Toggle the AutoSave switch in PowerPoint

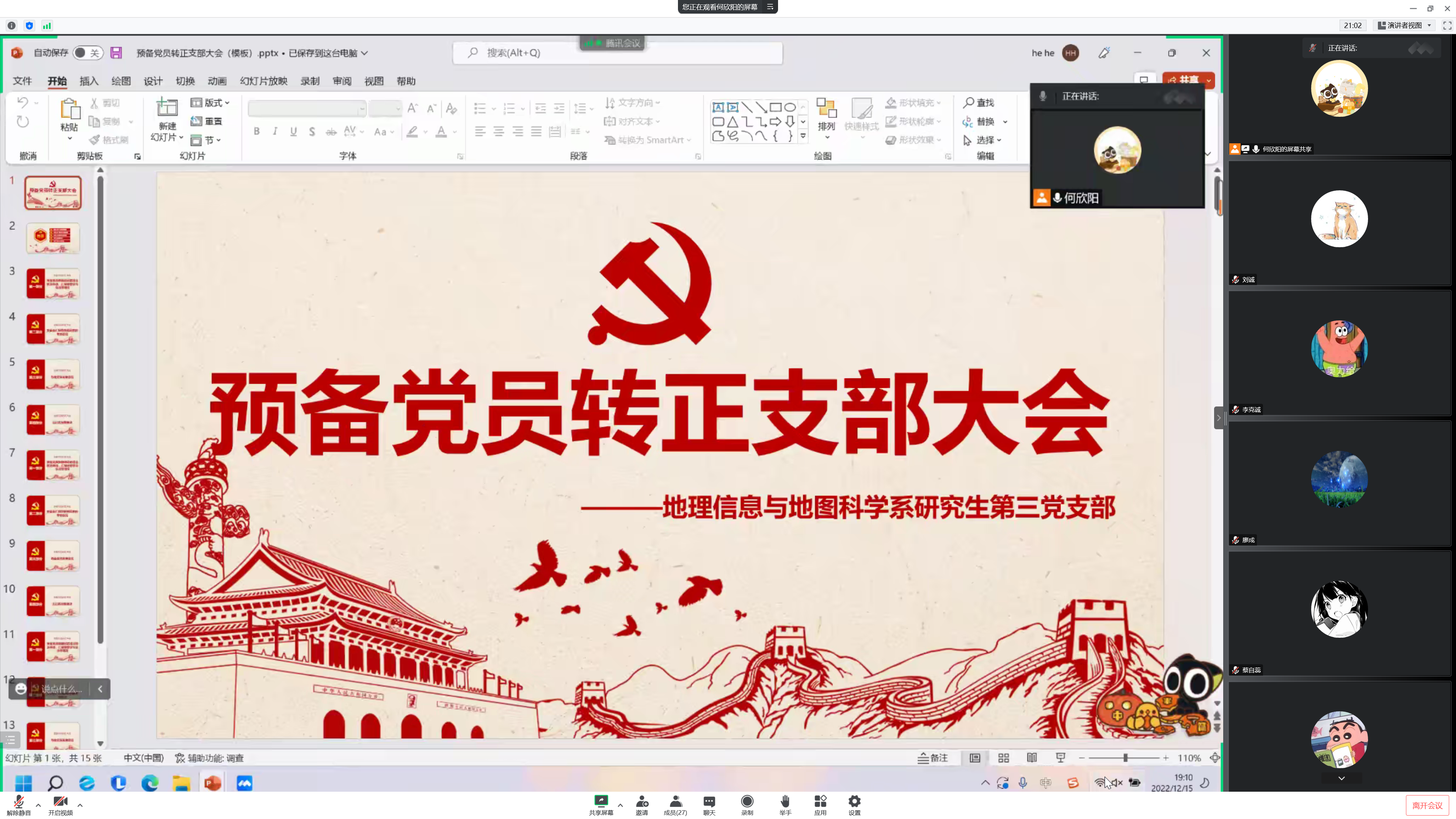(88, 53)
